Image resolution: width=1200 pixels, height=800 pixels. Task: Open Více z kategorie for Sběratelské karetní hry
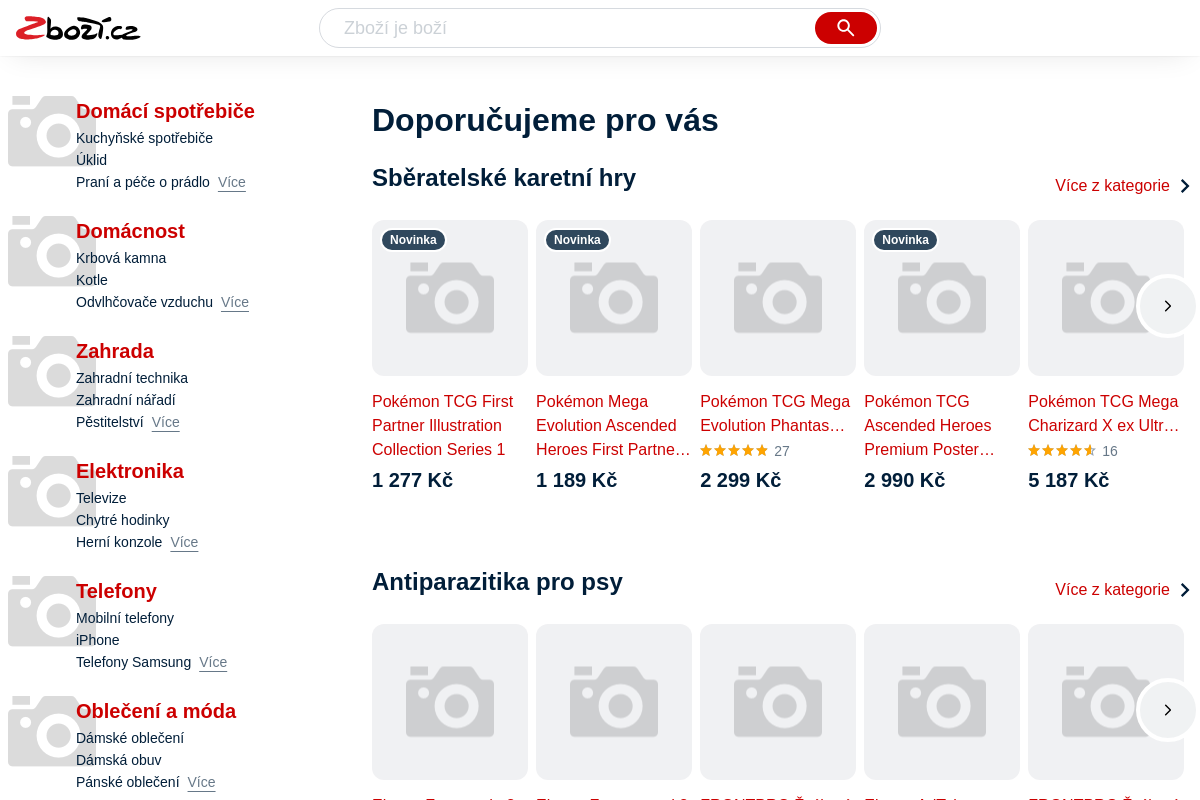click(x=1121, y=186)
